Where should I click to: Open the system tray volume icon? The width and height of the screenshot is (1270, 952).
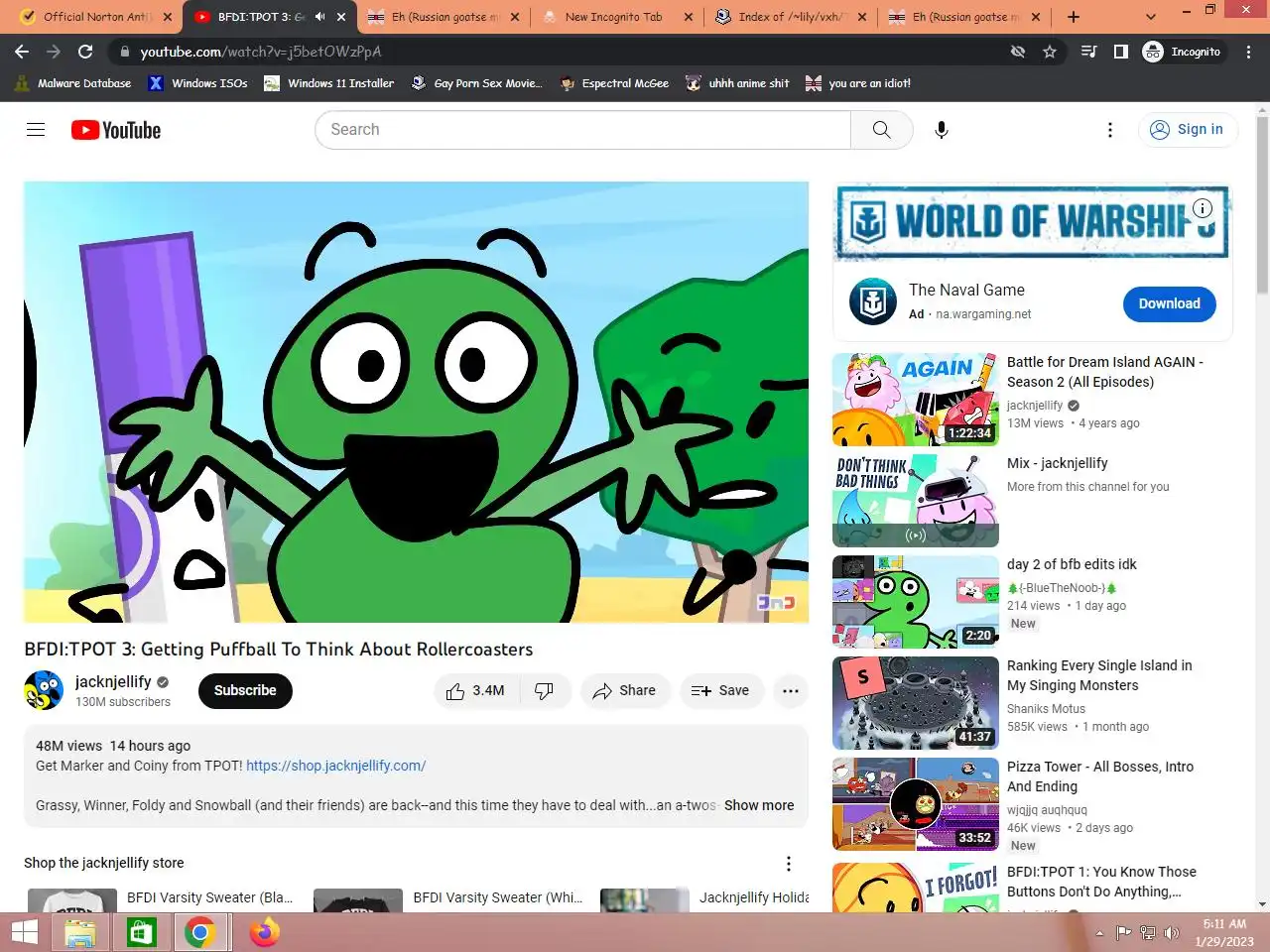(x=1171, y=933)
